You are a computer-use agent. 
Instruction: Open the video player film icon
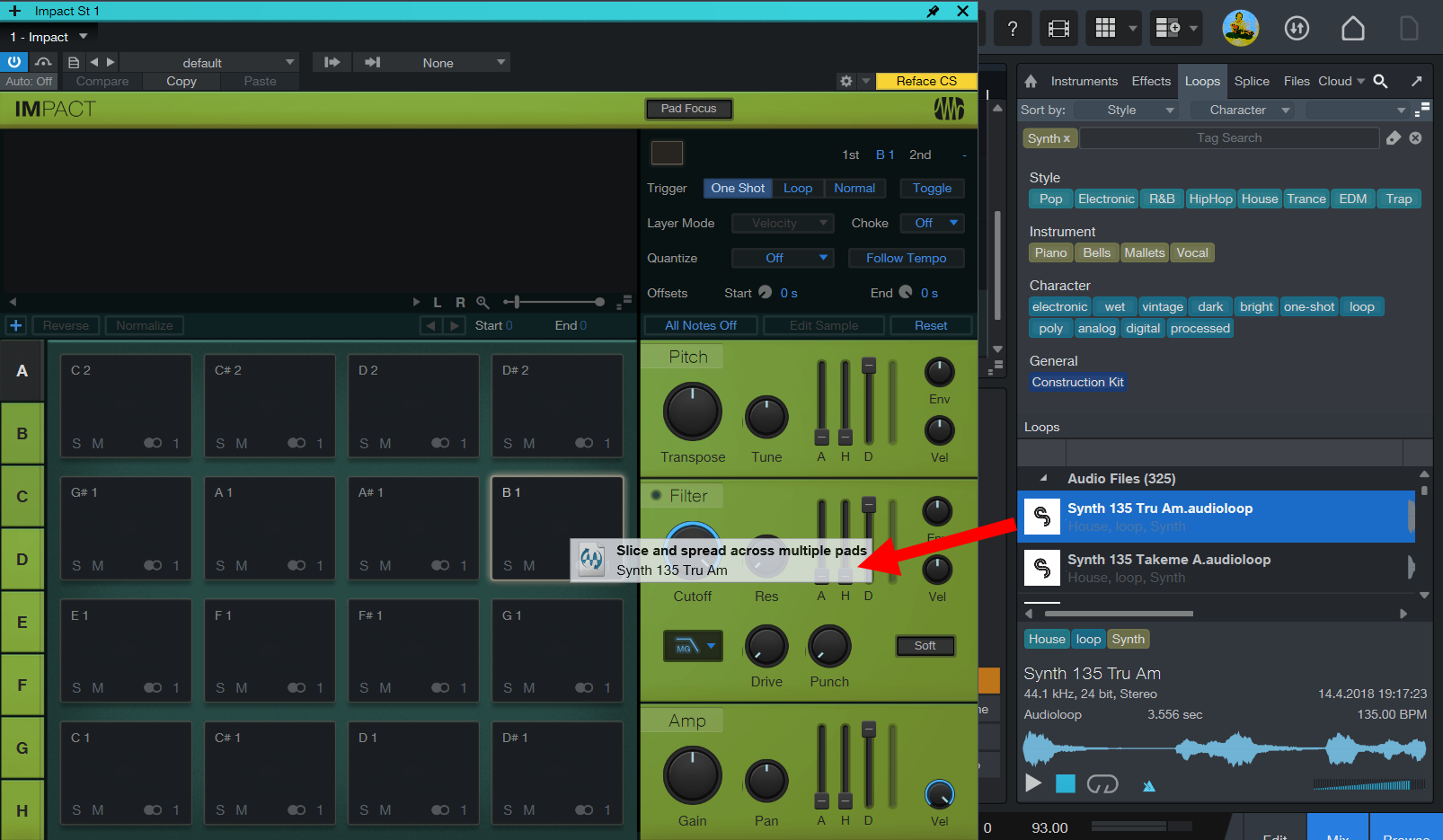[x=1059, y=29]
